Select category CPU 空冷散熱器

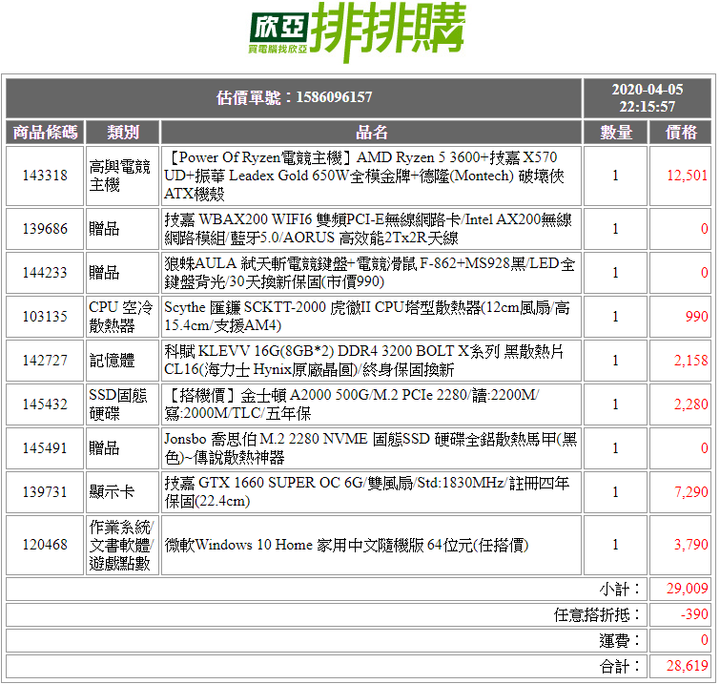pyautogui.click(x=120, y=316)
